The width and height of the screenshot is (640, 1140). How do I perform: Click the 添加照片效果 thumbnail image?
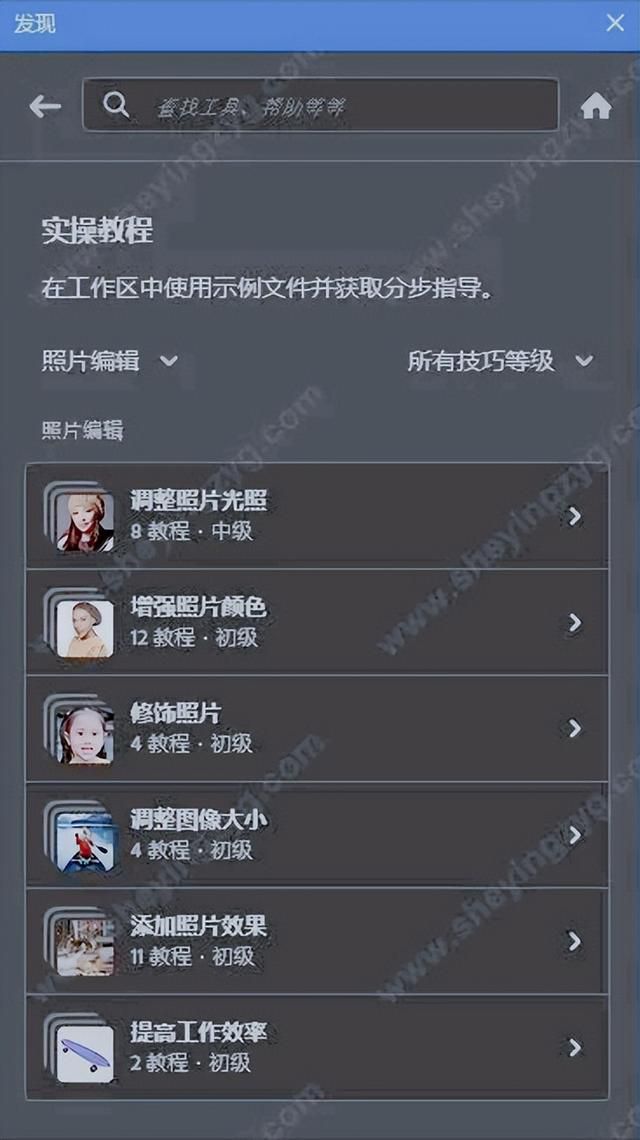(x=85, y=947)
